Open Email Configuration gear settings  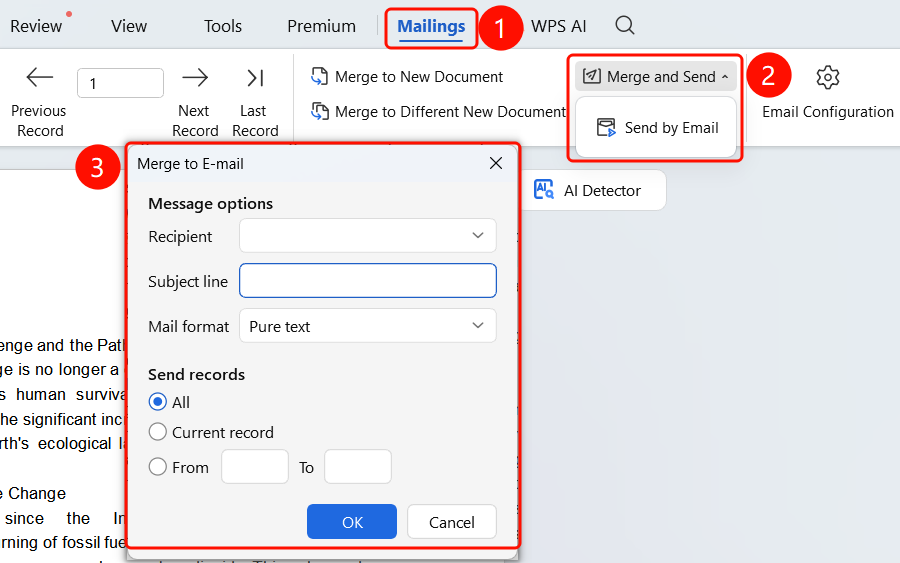pyautogui.click(x=827, y=77)
